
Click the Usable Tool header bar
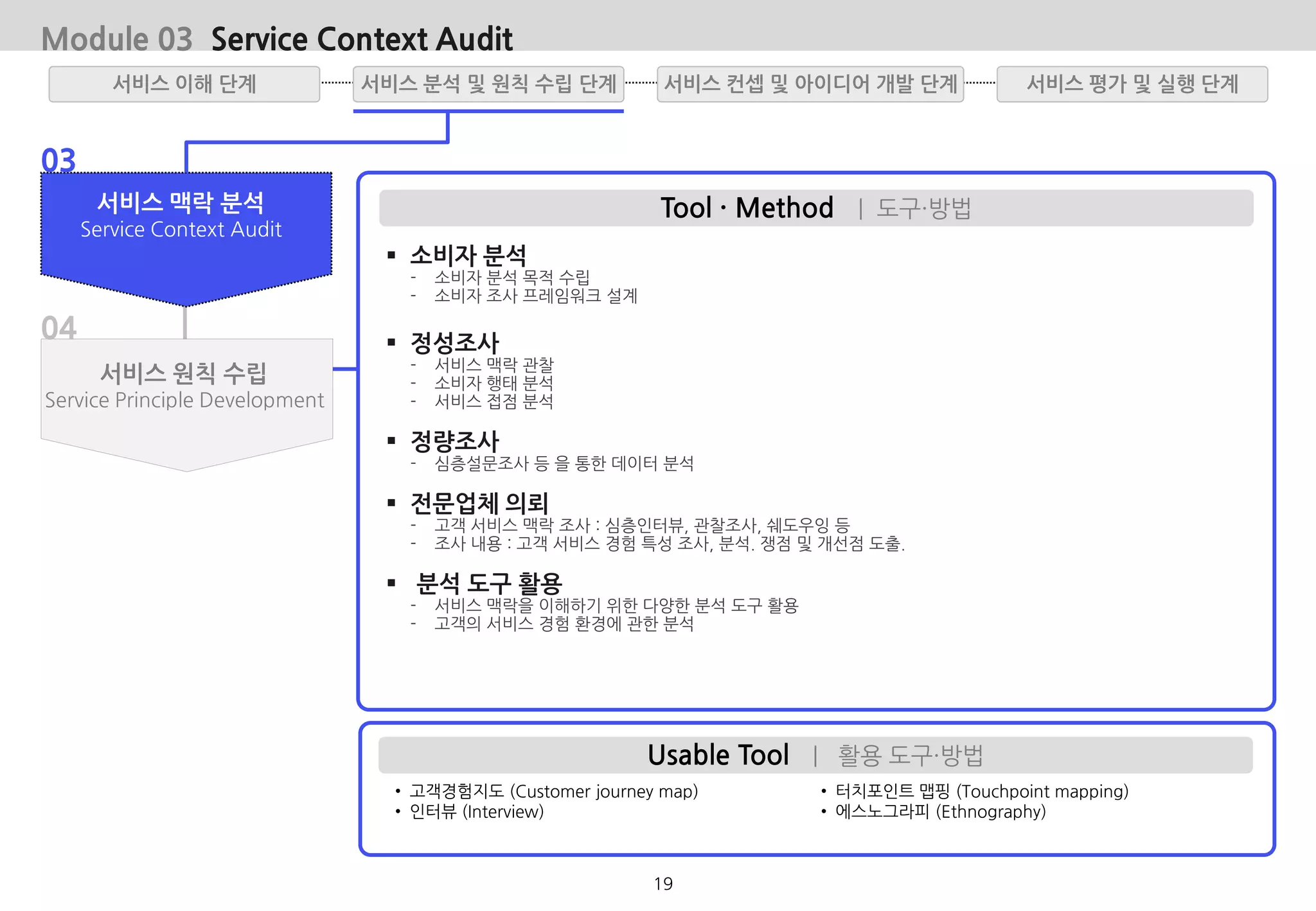816,755
